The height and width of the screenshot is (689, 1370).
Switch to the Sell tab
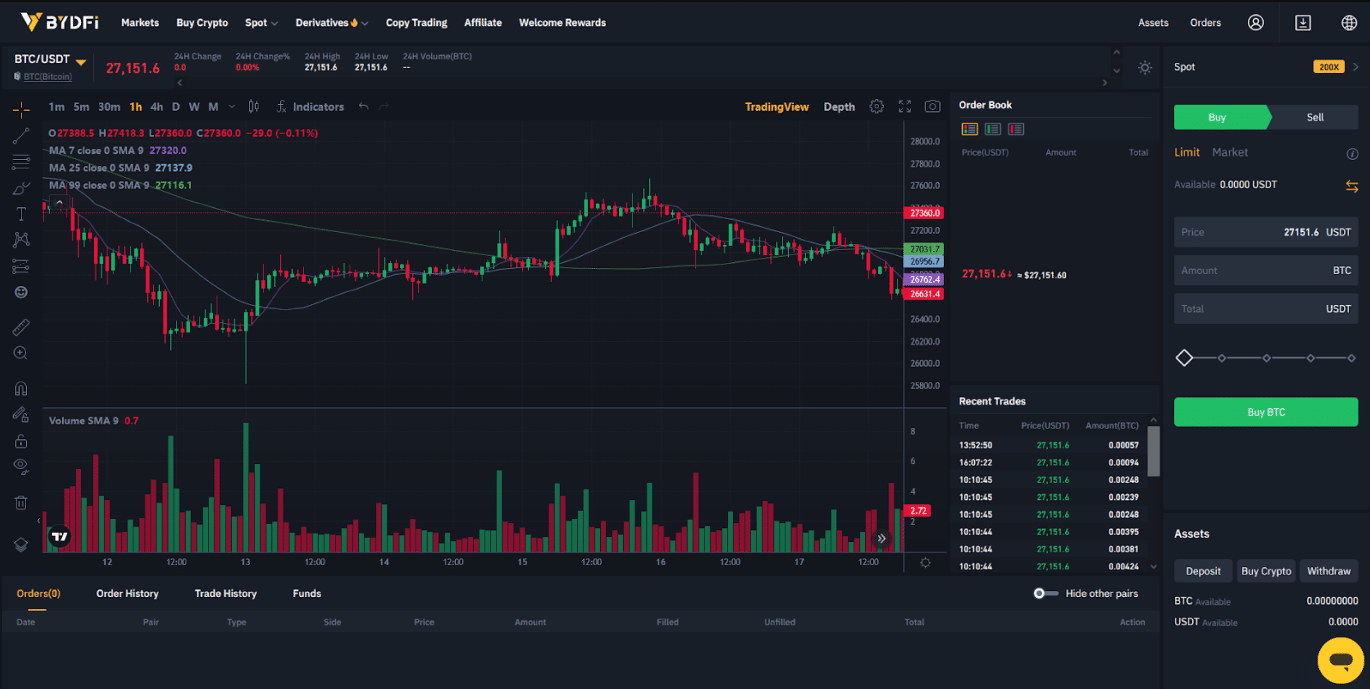[1314, 117]
